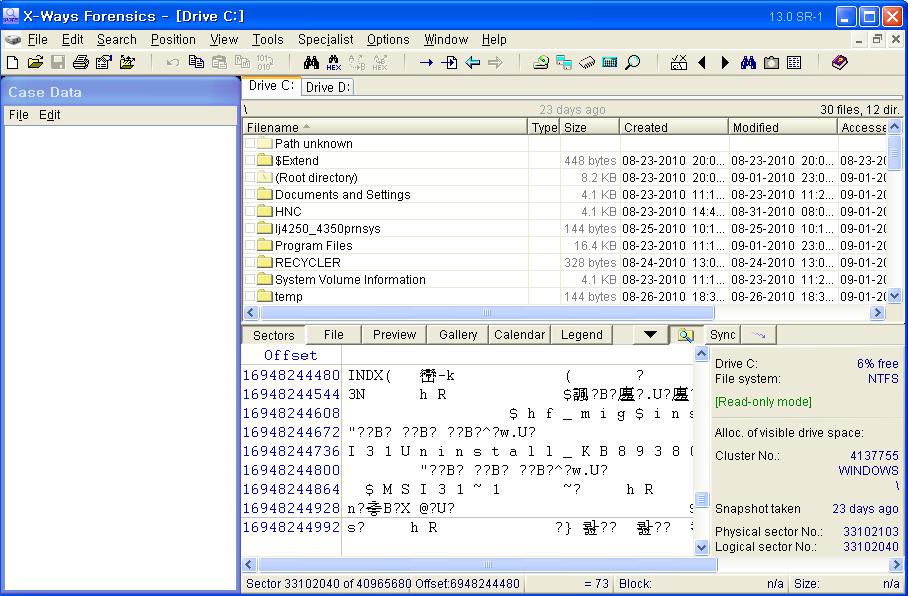This screenshot has height=596, width=908.
Task: Open file using the folder icon
Action: (x=35, y=63)
